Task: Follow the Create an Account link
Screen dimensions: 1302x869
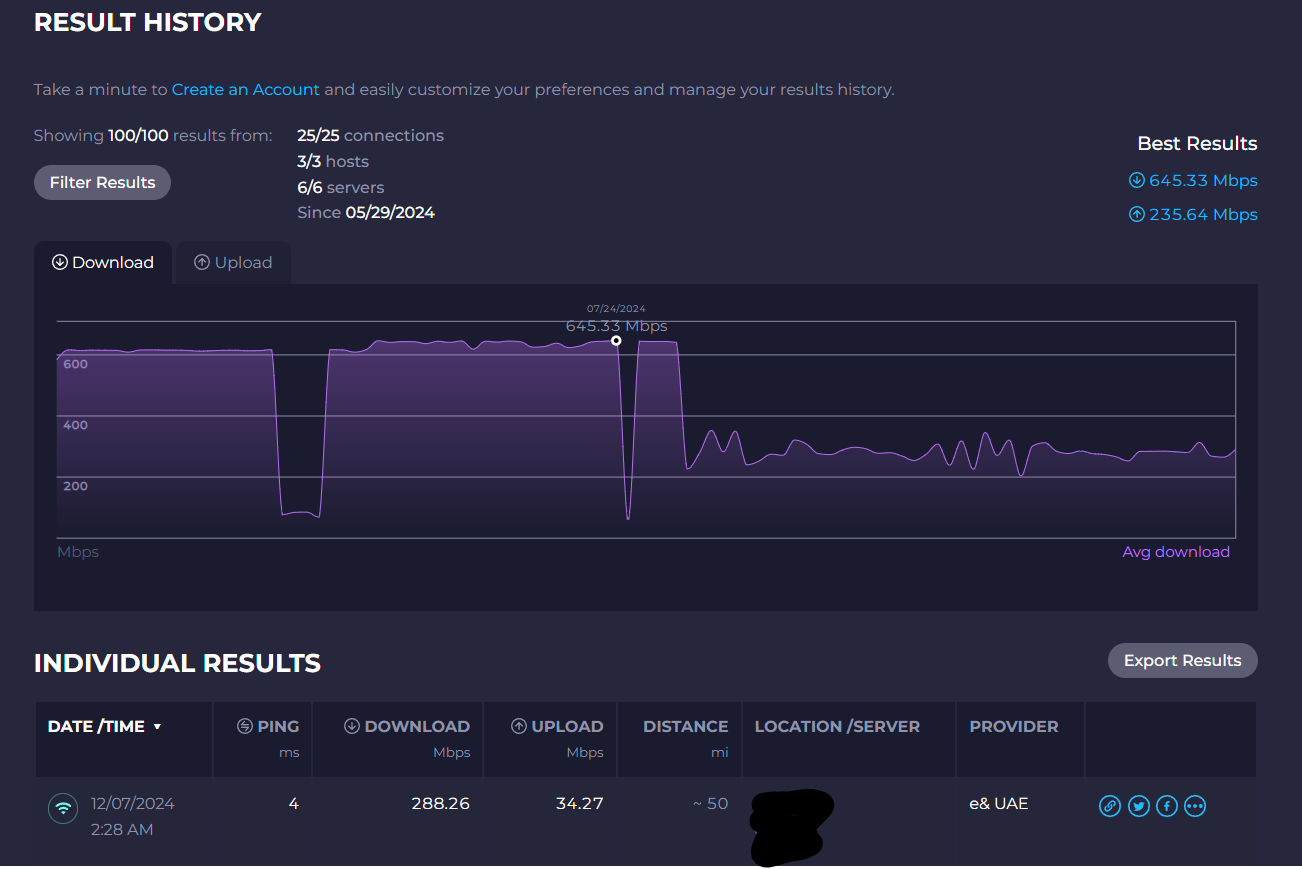Action: click(246, 90)
